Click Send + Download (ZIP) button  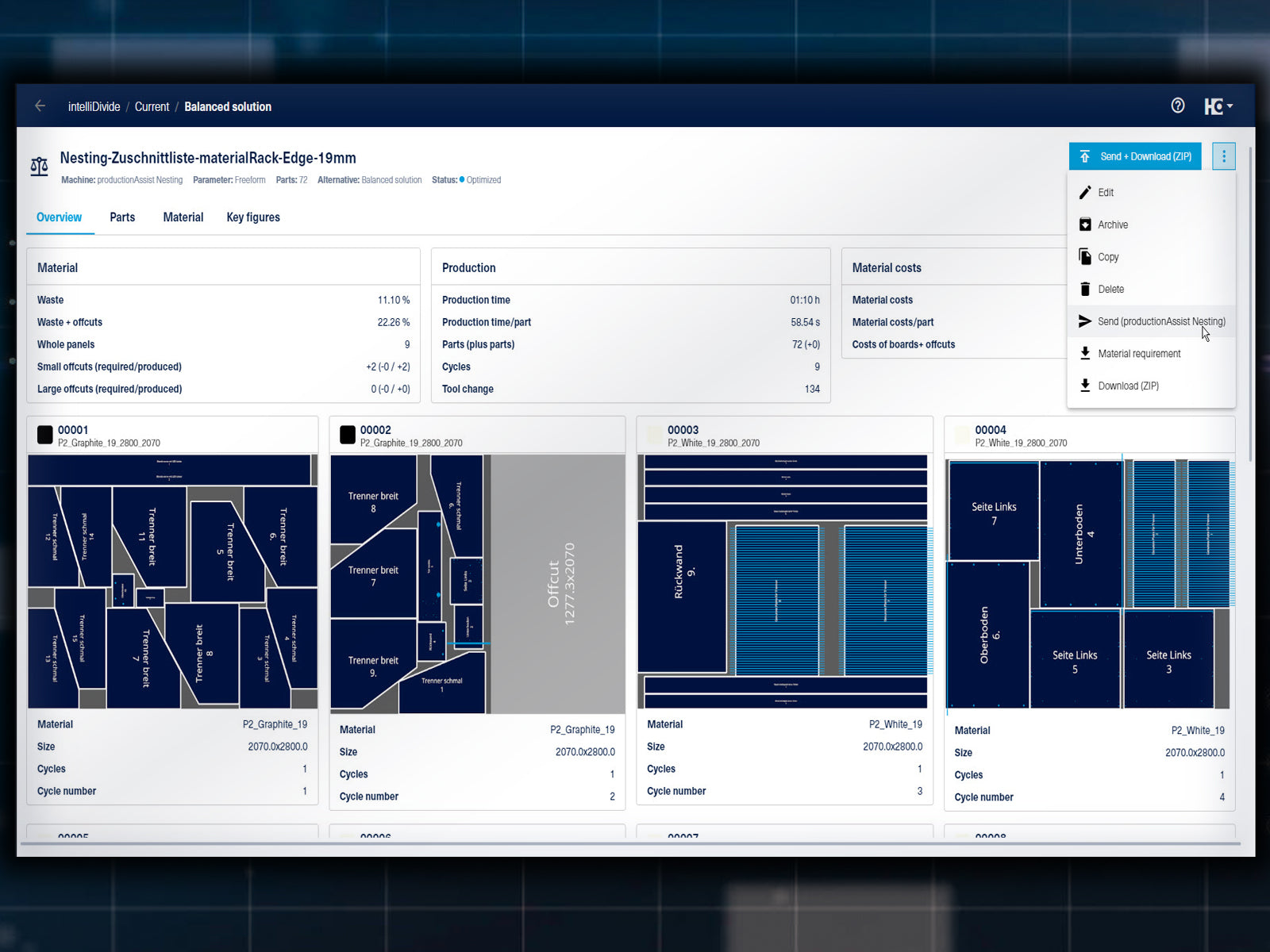coord(1135,156)
